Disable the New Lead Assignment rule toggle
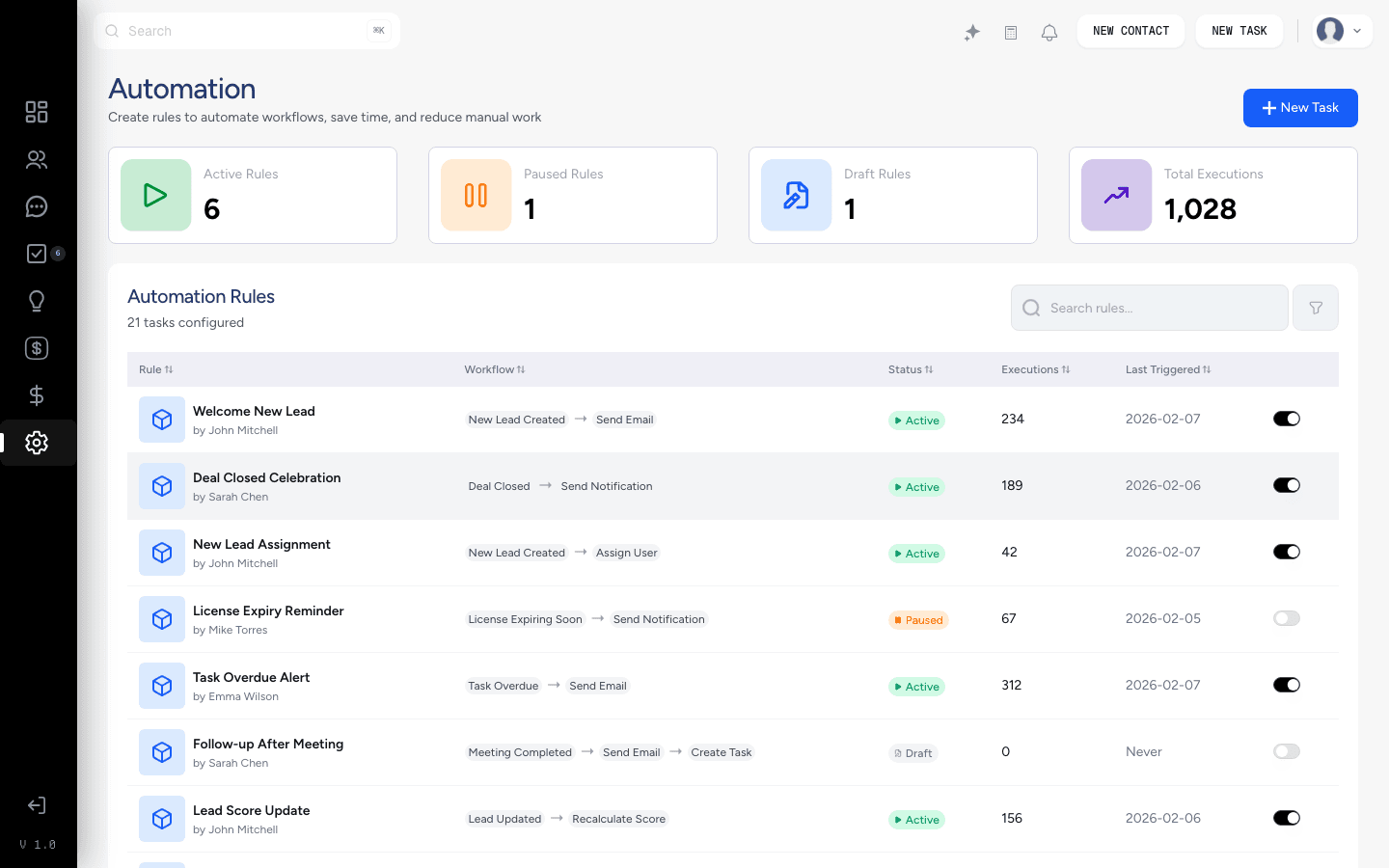This screenshot has width=1389, height=868. (1287, 552)
